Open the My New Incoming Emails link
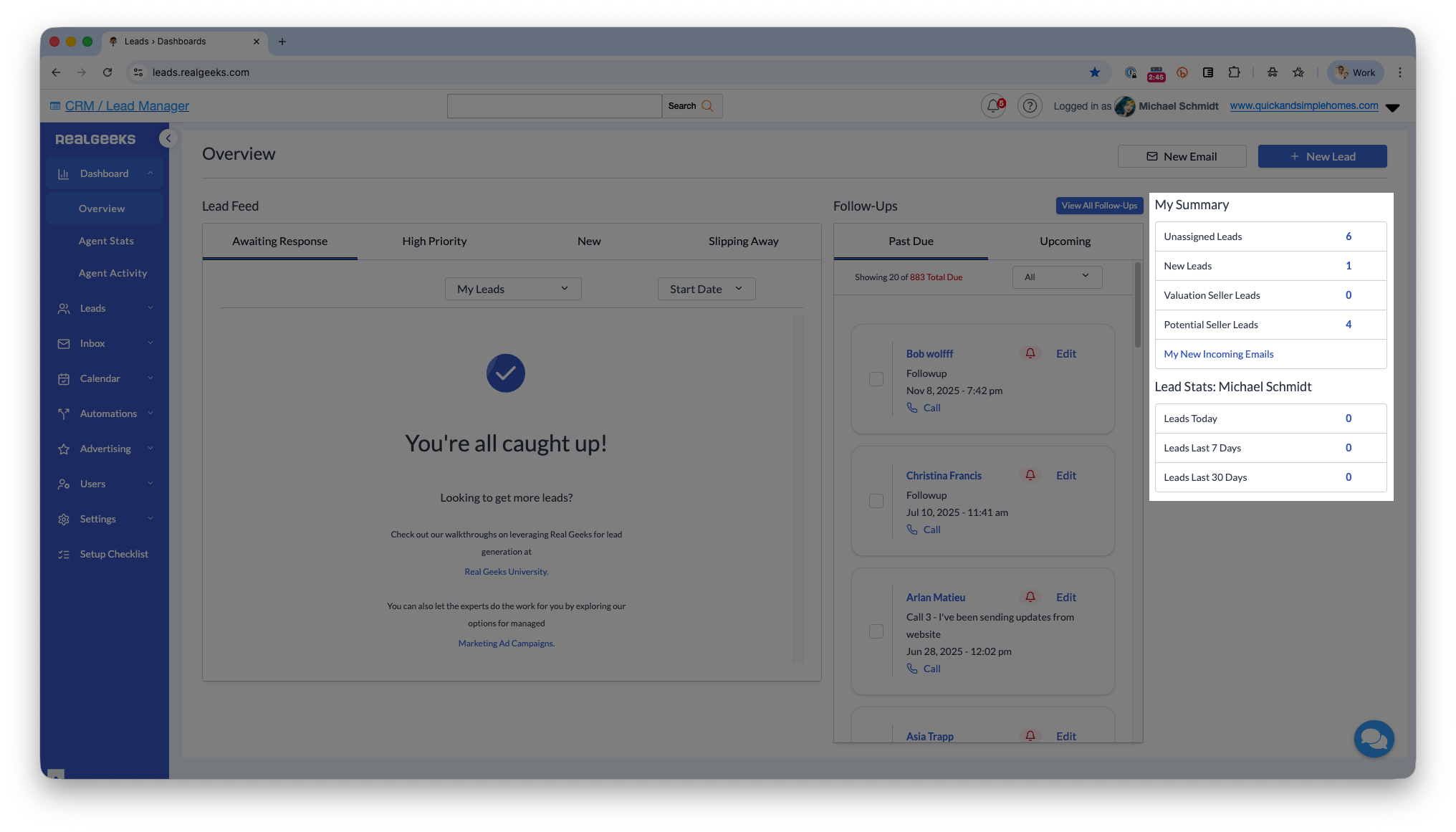This screenshot has width=1456, height=832. click(x=1218, y=354)
